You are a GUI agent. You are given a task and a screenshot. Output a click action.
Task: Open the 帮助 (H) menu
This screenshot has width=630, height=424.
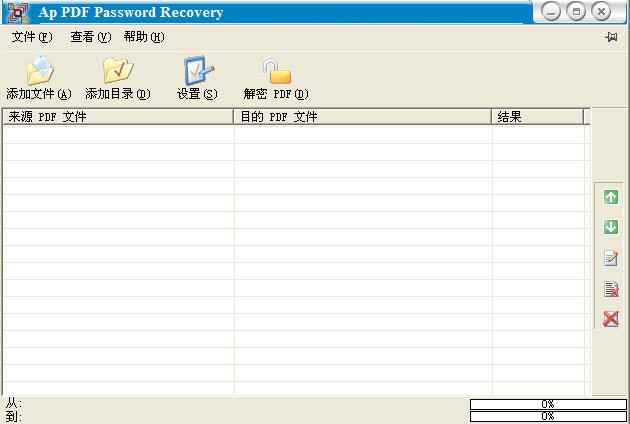point(144,37)
